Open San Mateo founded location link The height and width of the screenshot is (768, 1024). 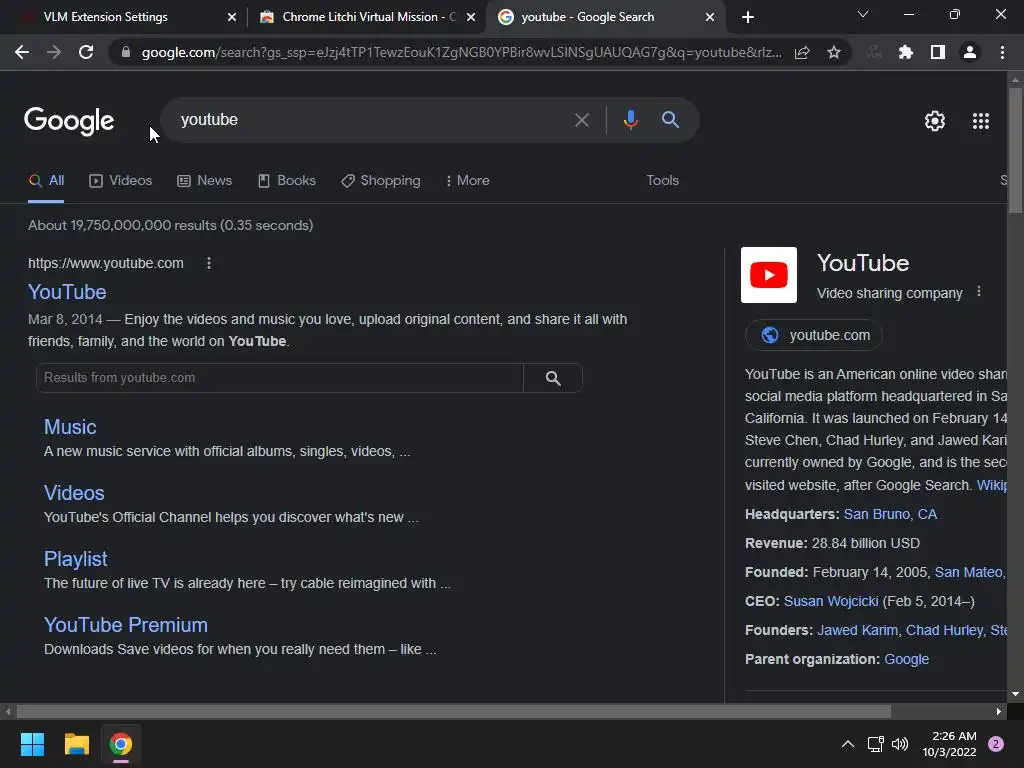pos(970,573)
